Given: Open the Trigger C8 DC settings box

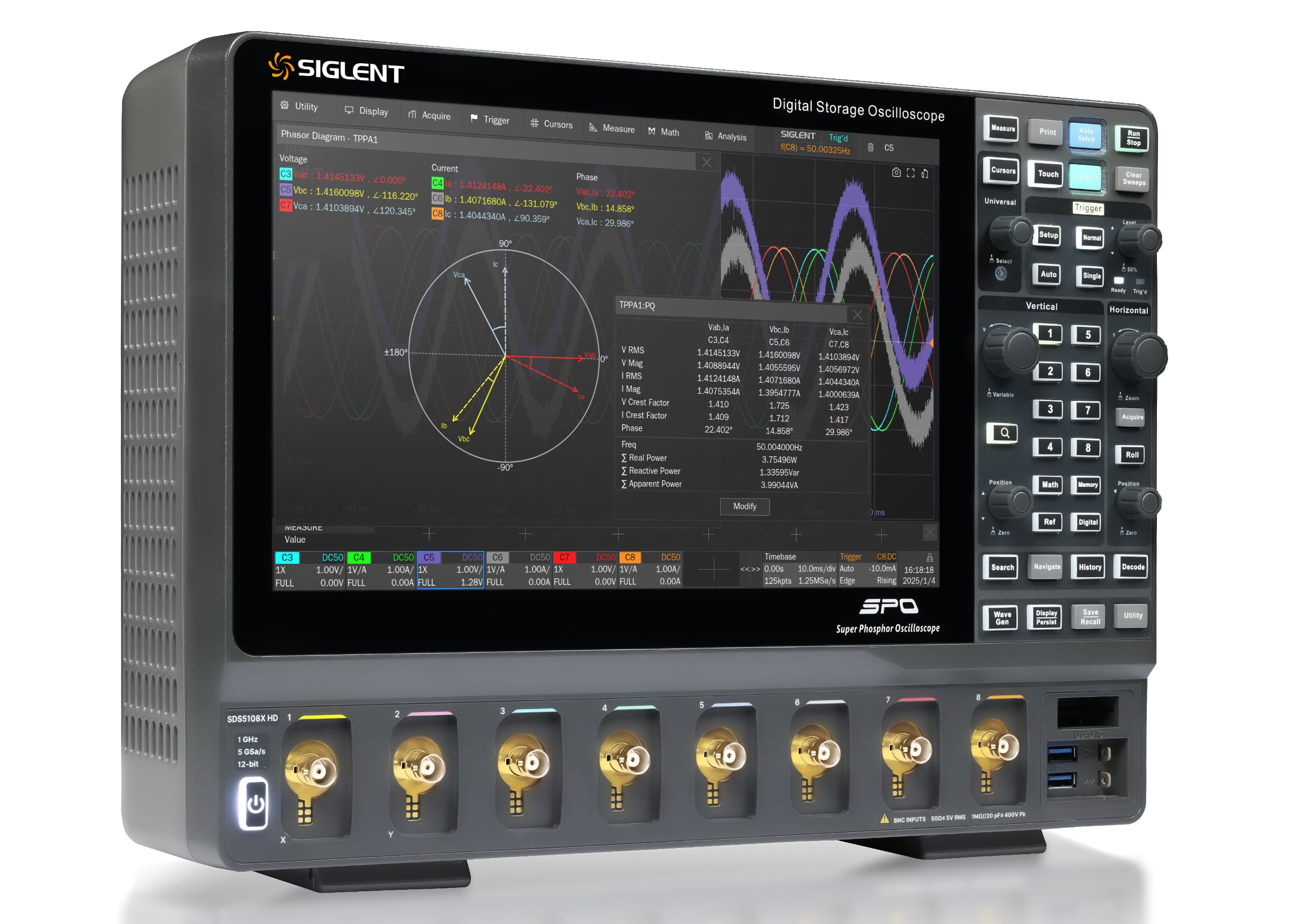Looking at the screenshot, I should [x=867, y=569].
